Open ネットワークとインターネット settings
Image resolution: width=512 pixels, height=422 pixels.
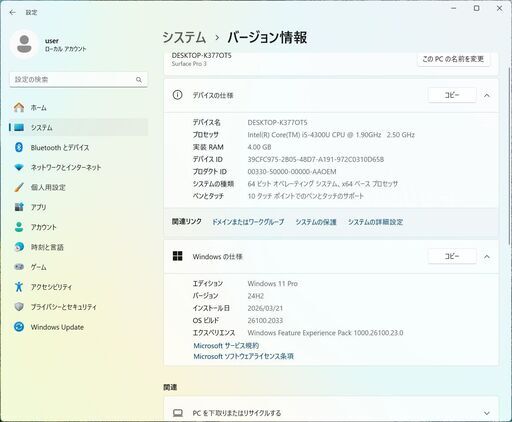click(x=78, y=167)
